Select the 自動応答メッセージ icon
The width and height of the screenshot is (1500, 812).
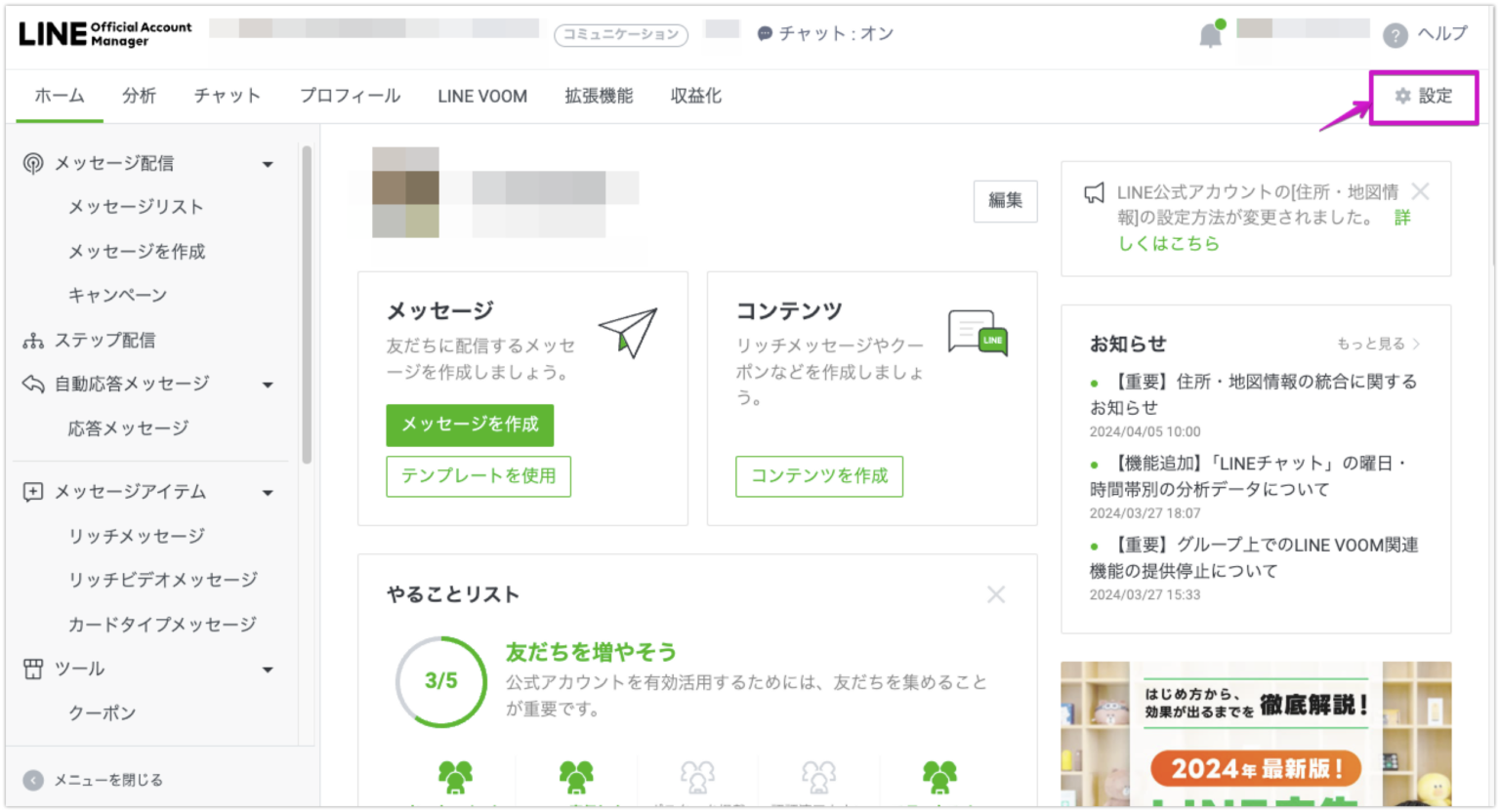[x=32, y=384]
